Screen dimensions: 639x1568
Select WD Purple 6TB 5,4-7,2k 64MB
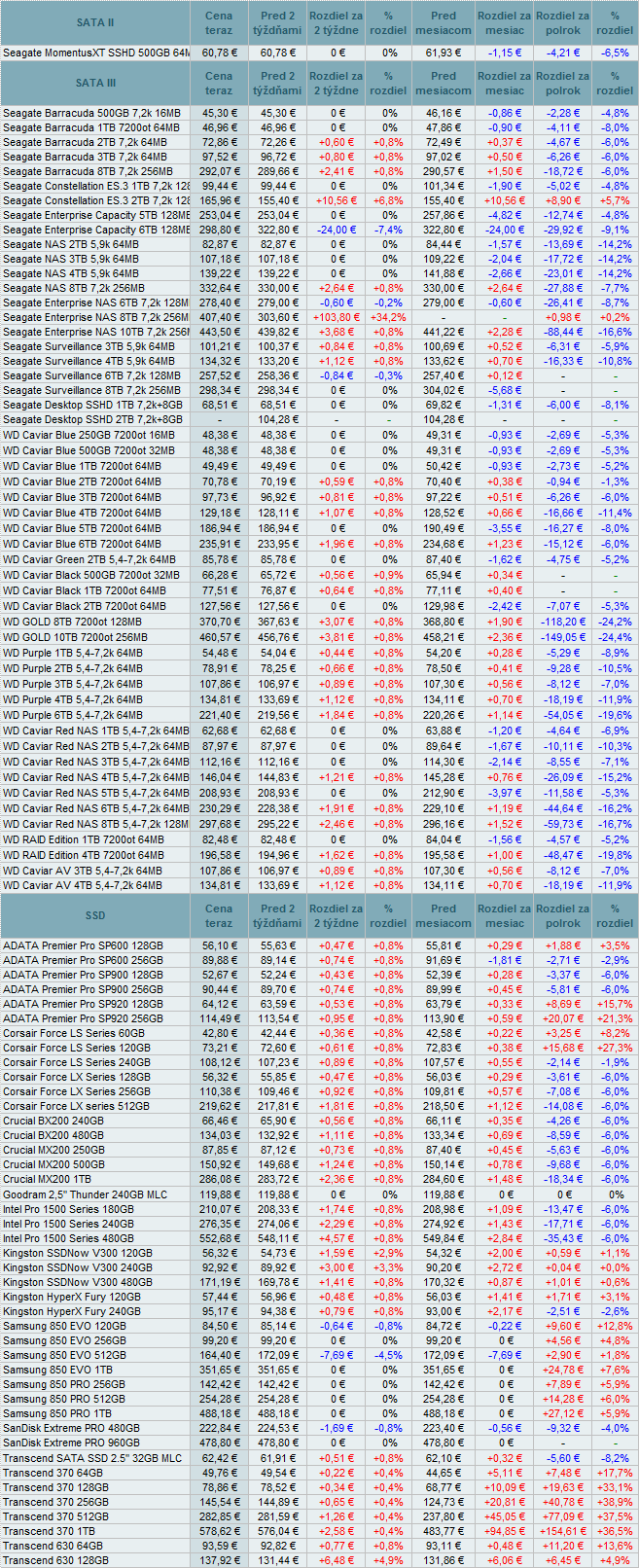point(72,715)
